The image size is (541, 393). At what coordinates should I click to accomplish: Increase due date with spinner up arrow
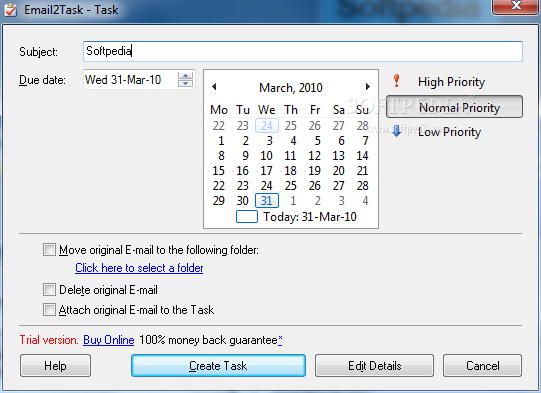click(x=185, y=76)
